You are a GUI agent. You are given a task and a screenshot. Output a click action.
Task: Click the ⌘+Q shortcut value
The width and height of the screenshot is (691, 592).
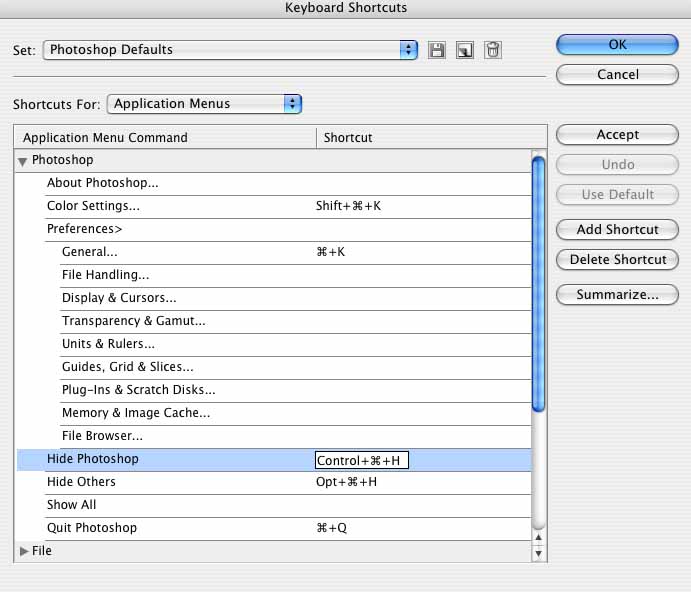click(x=331, y=528)
